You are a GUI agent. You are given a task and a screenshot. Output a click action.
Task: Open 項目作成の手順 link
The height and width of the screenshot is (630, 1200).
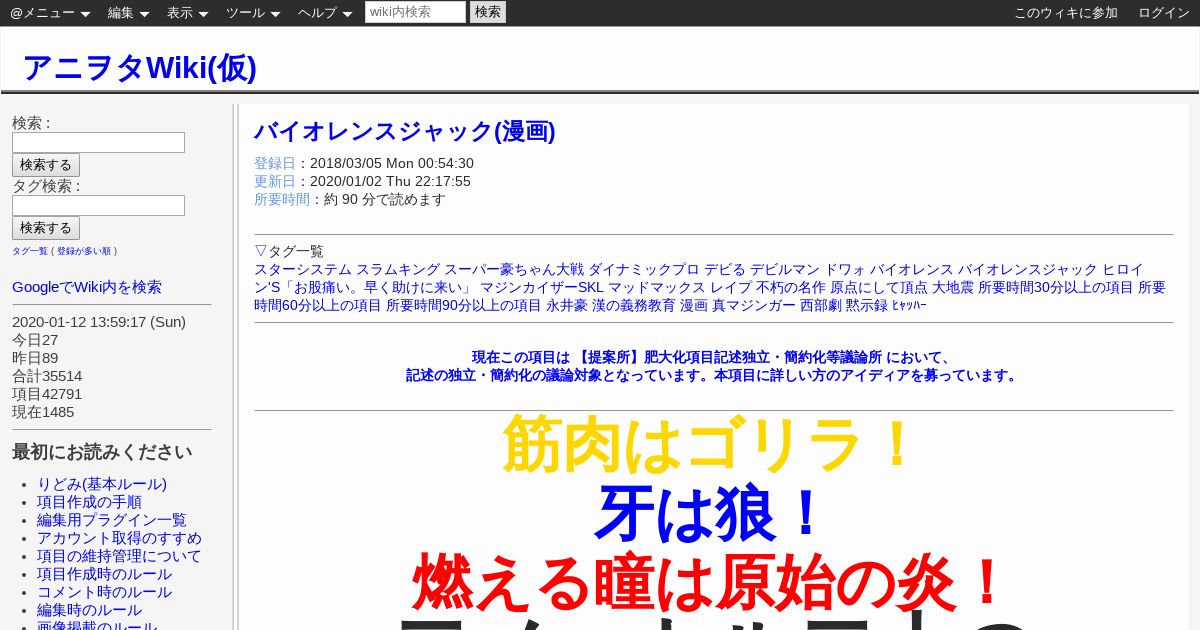pyautogui.click(x=89, y=502)
